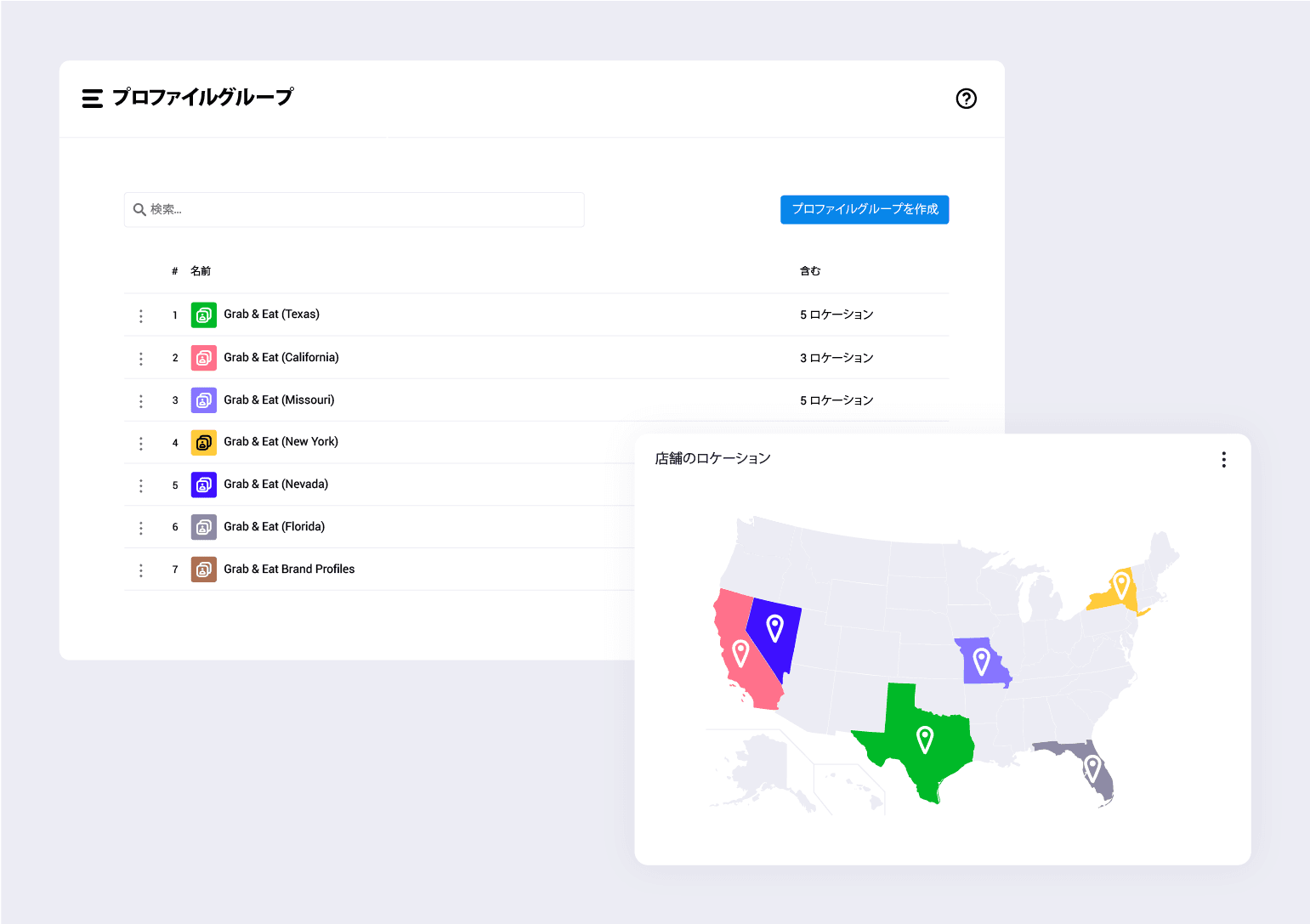This screenshot has width=1310, height=924.
Task: Open the hamburger menu beside プロファイルグループ
Action: click(x=92, y=99)
